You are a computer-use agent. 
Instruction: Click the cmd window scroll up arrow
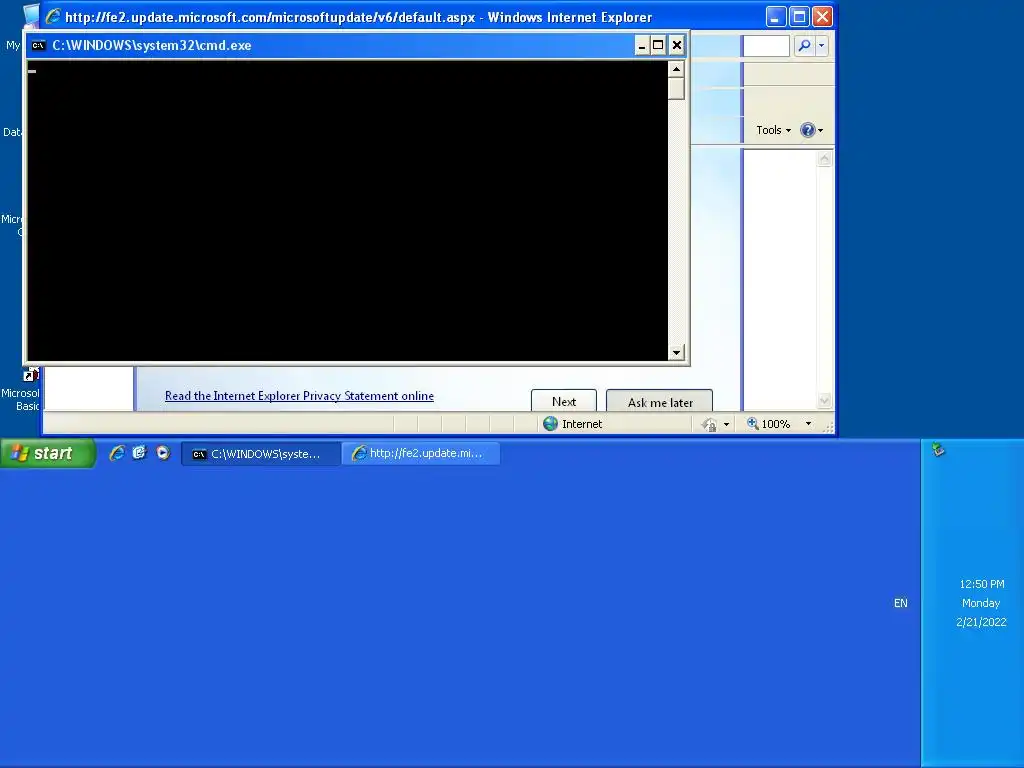point(676,69)
